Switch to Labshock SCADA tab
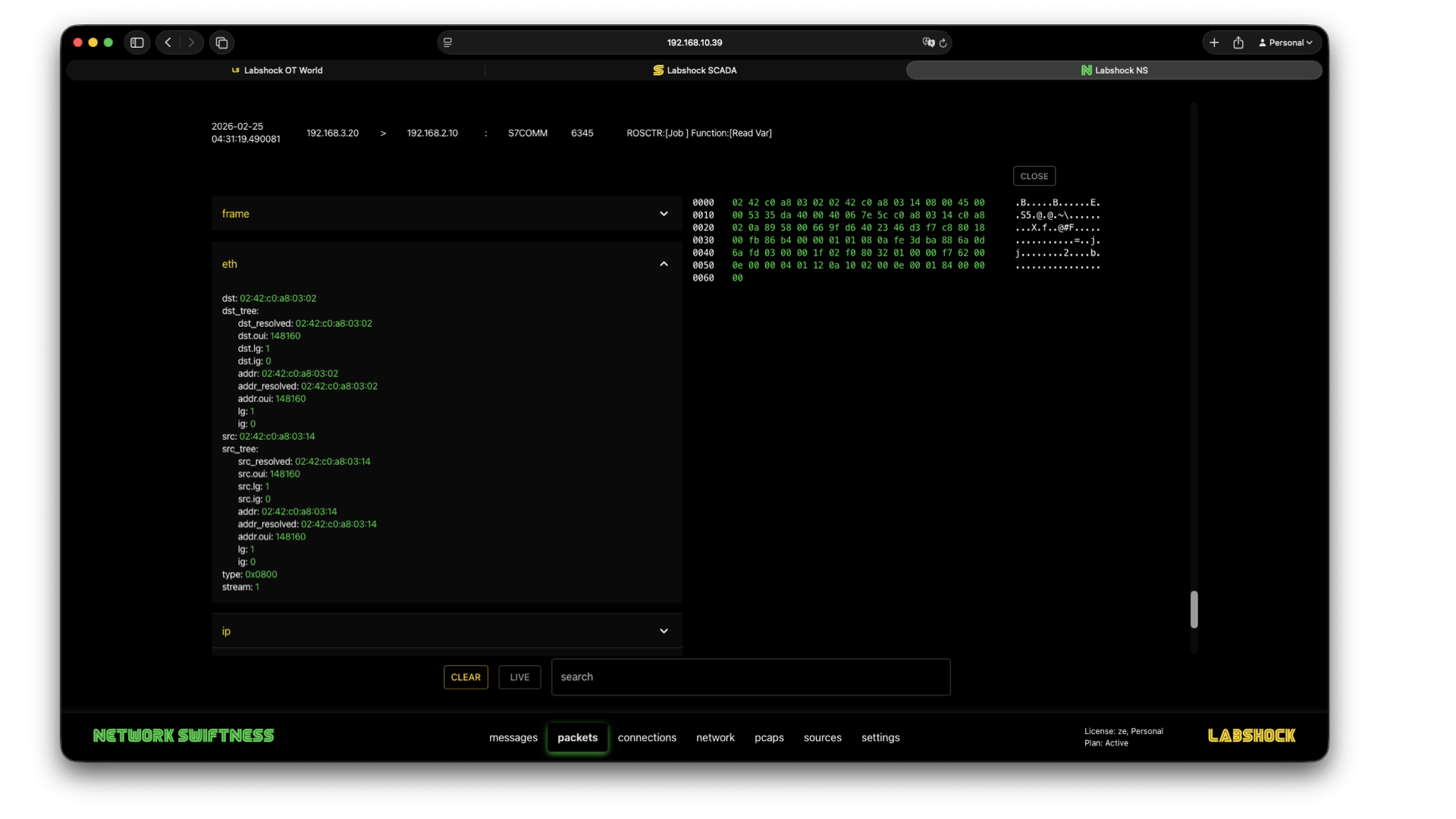This screenshot has height=819, width=1456. click(695, 71)
